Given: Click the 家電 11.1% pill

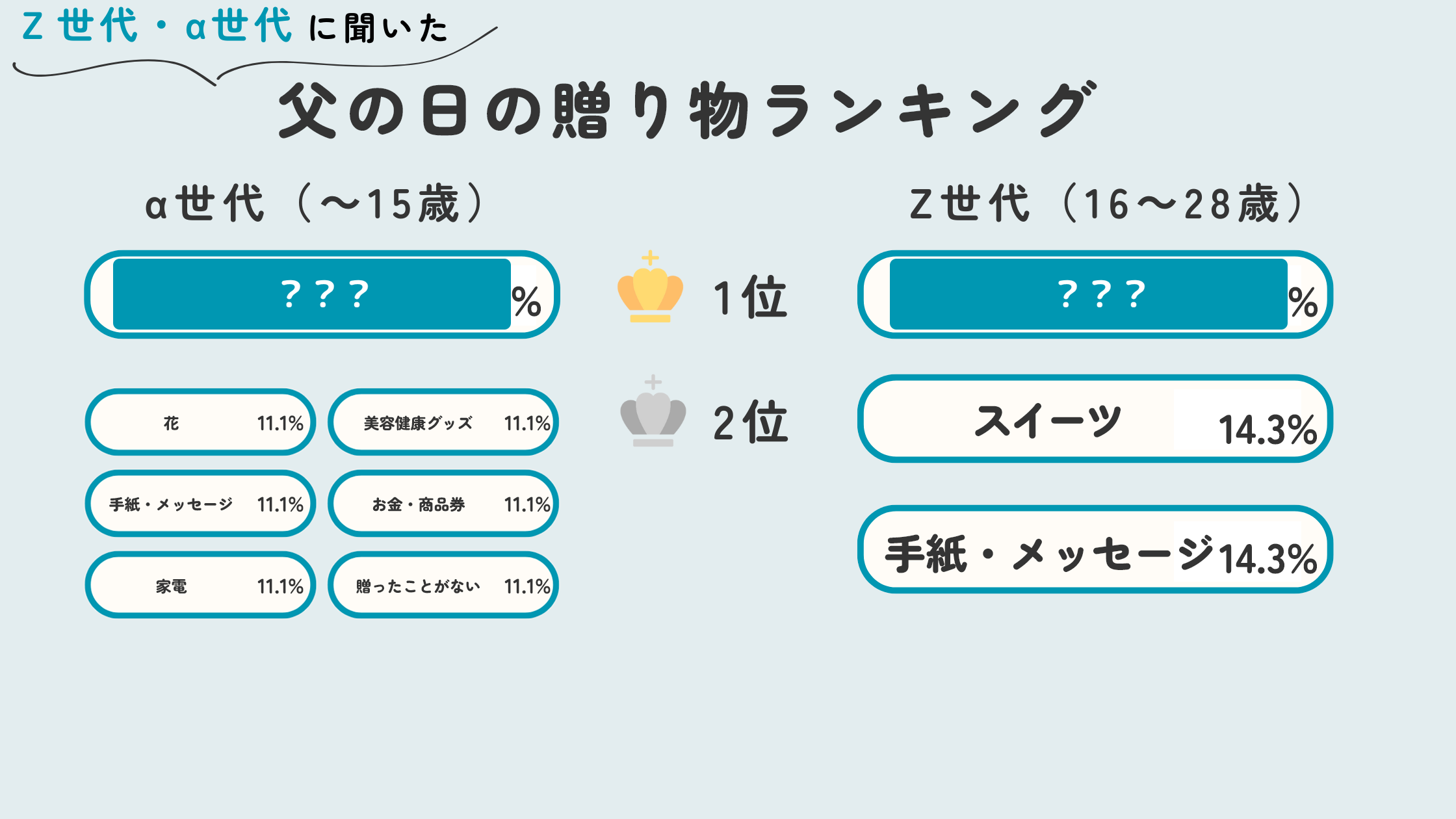Looking at the screenshot, I should pyautogui.click(x=200, y=585).
